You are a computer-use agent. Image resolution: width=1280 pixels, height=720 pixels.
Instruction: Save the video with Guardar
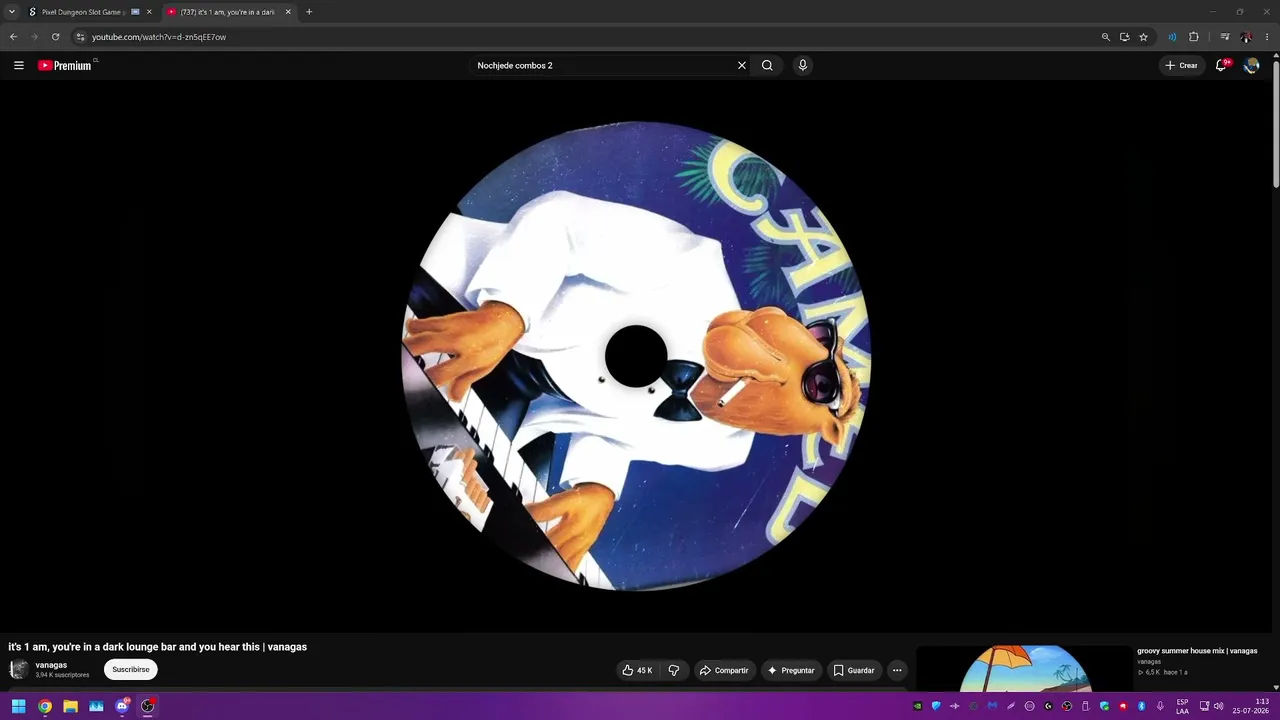(854, 670)
